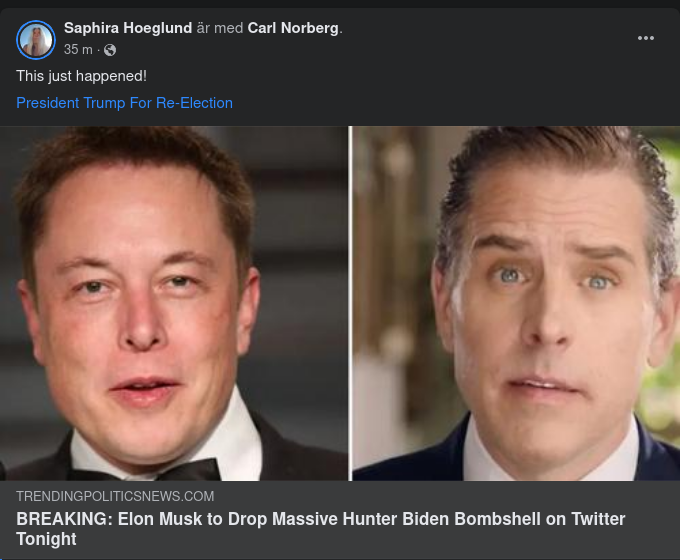
Task: Click the 'This just happened!' post text
Action: [x=81, y=76]
